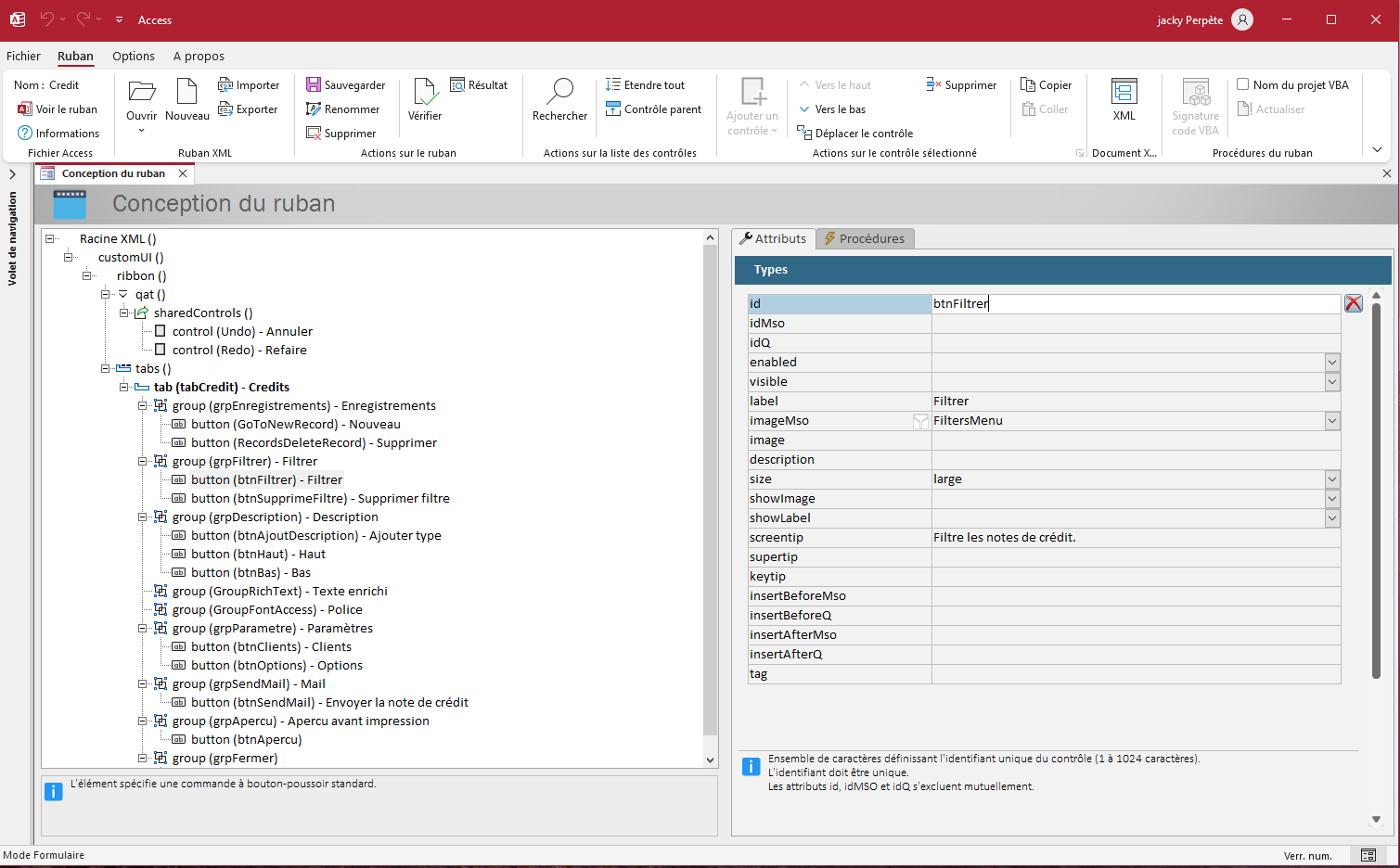Toggle the control (Undo) - Annuler checkbox
The height and width of the screenshot is (868, 1400).
[x=161, y=331]
